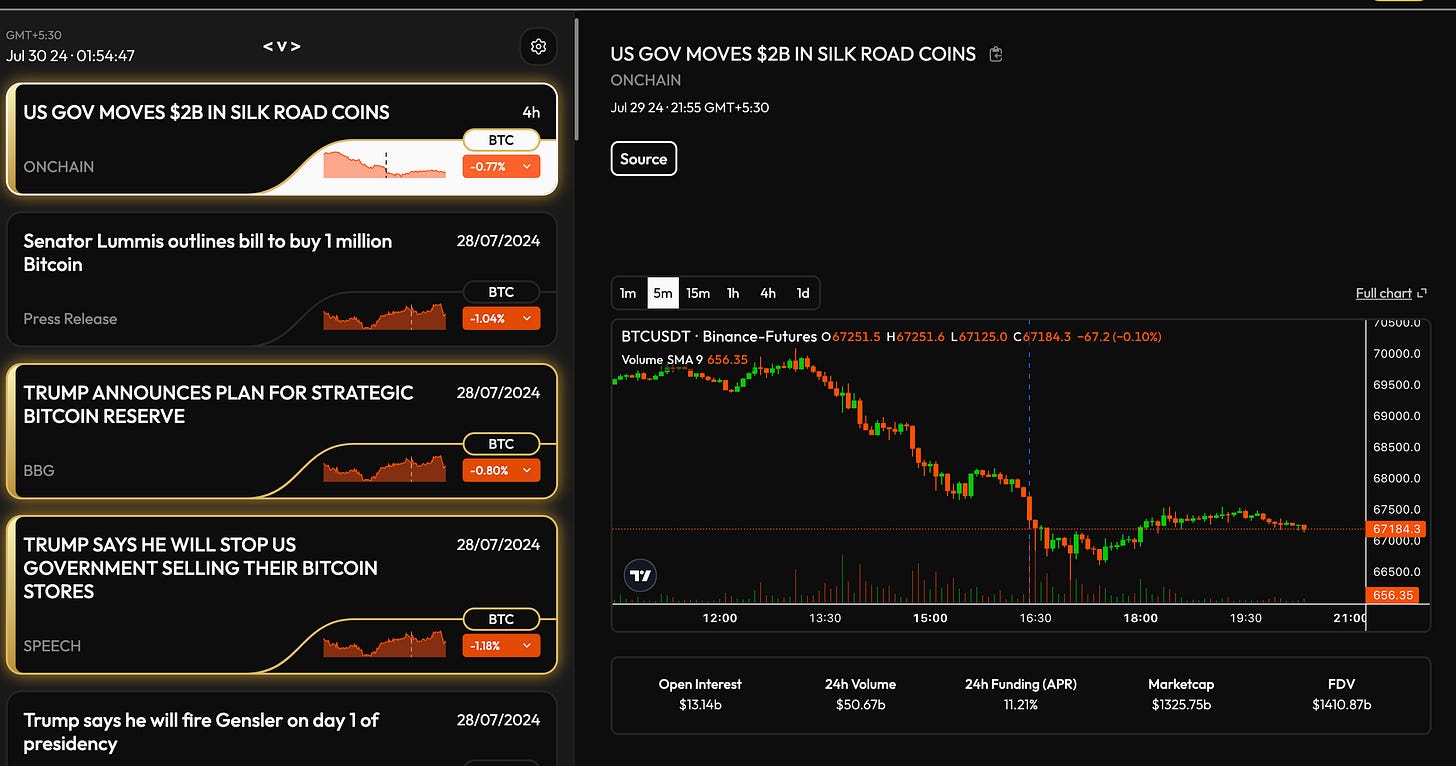Open the down chevron beside the navigation arrows

pos(282,45)
